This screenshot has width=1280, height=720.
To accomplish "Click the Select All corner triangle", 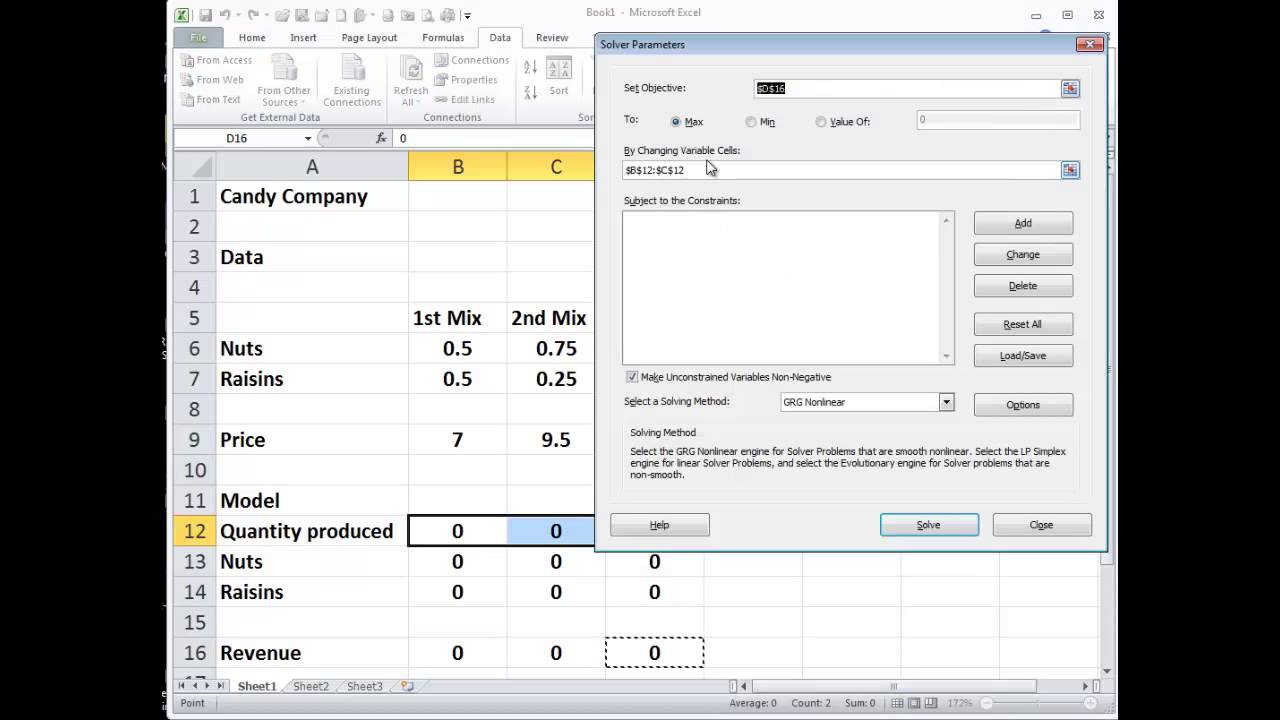I will click(x=195, y=167).
